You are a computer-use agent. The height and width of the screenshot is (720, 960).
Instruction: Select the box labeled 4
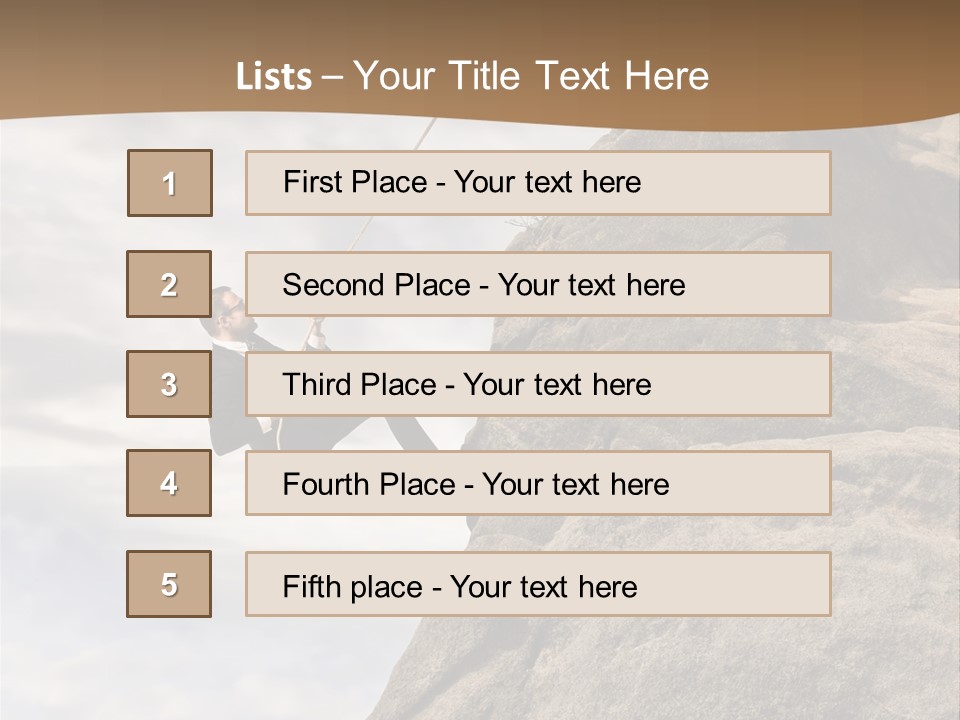[169, 483]
